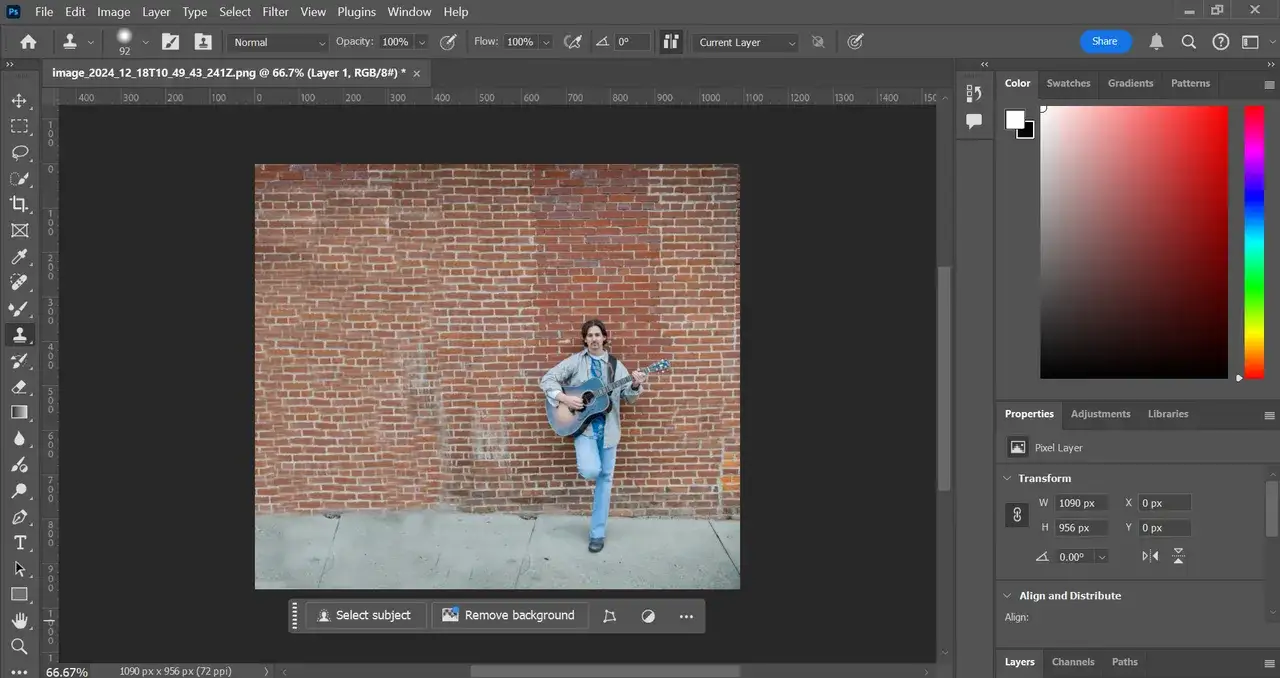Select the Lasso tool
The height and width of the screenshot is (678, 1280).
pos(19,153)
